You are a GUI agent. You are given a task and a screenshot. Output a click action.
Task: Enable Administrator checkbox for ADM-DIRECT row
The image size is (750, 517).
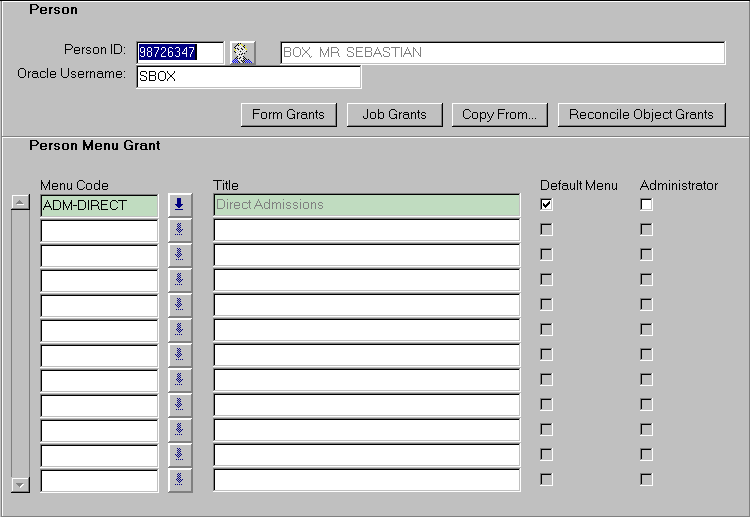[x=646, y=205]
